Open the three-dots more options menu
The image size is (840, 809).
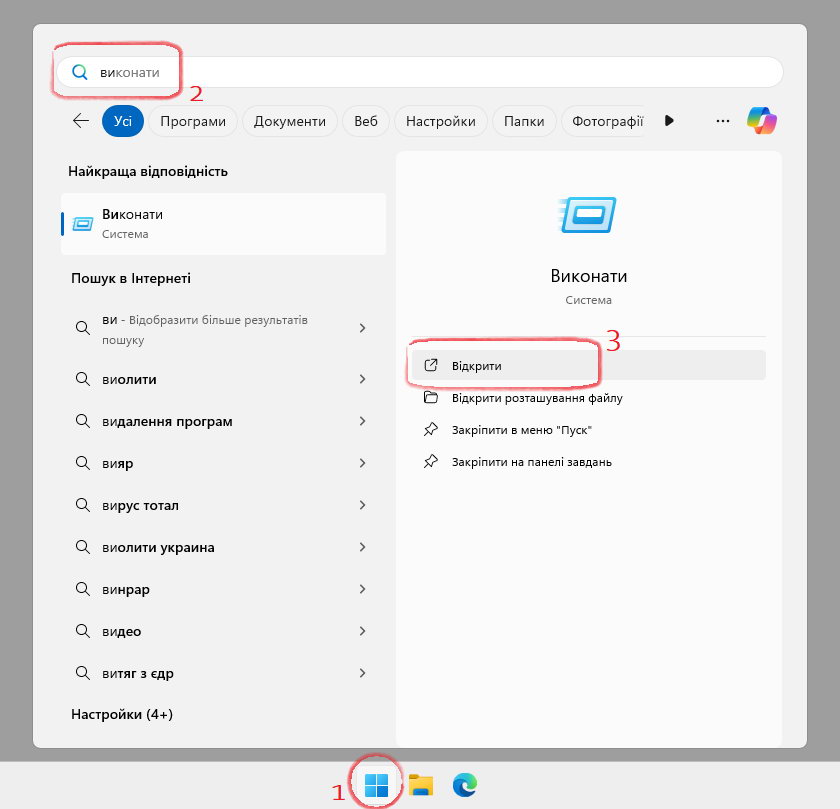pyautogui.click(x=723, y=121)
